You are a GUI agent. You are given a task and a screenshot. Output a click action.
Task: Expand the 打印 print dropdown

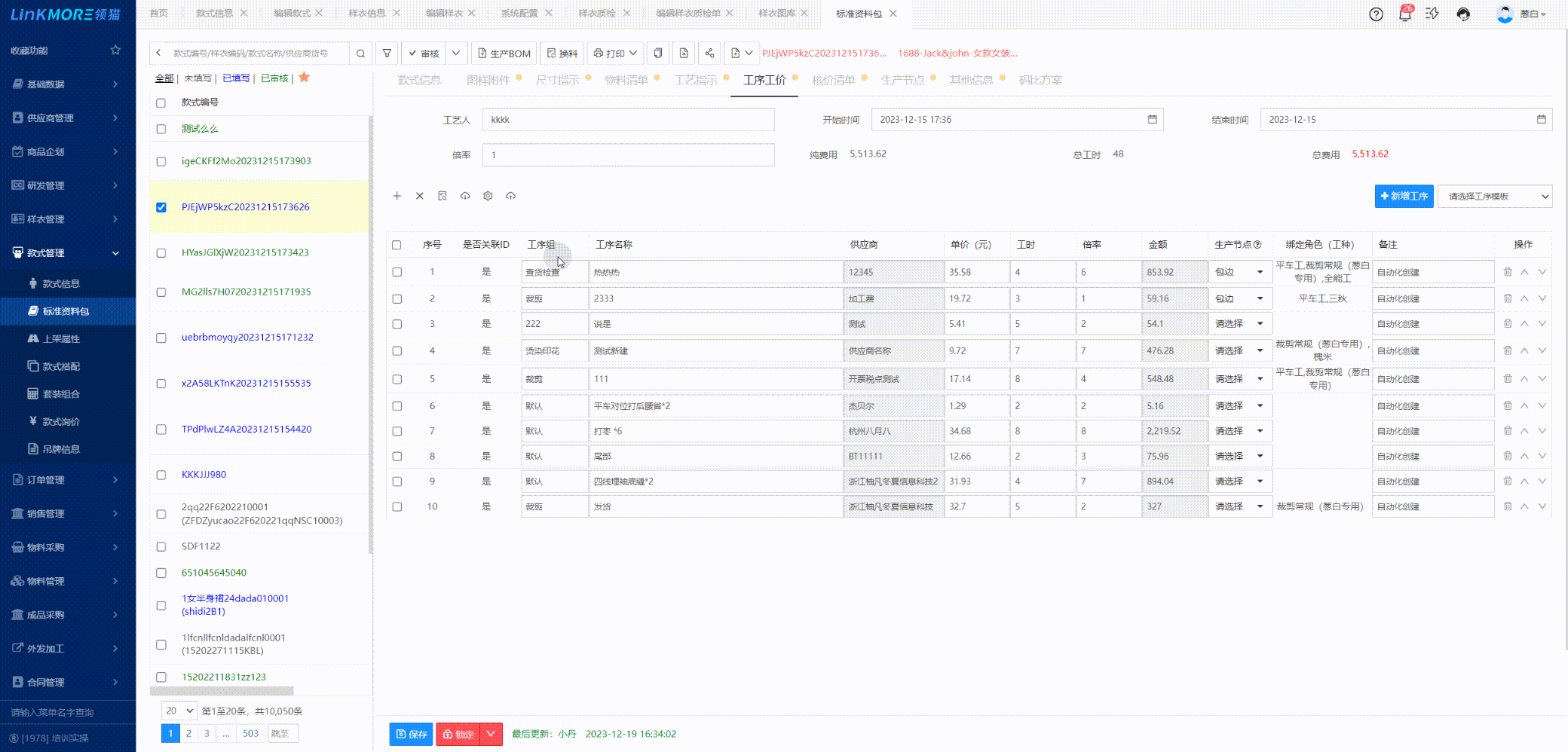[633, 53]
